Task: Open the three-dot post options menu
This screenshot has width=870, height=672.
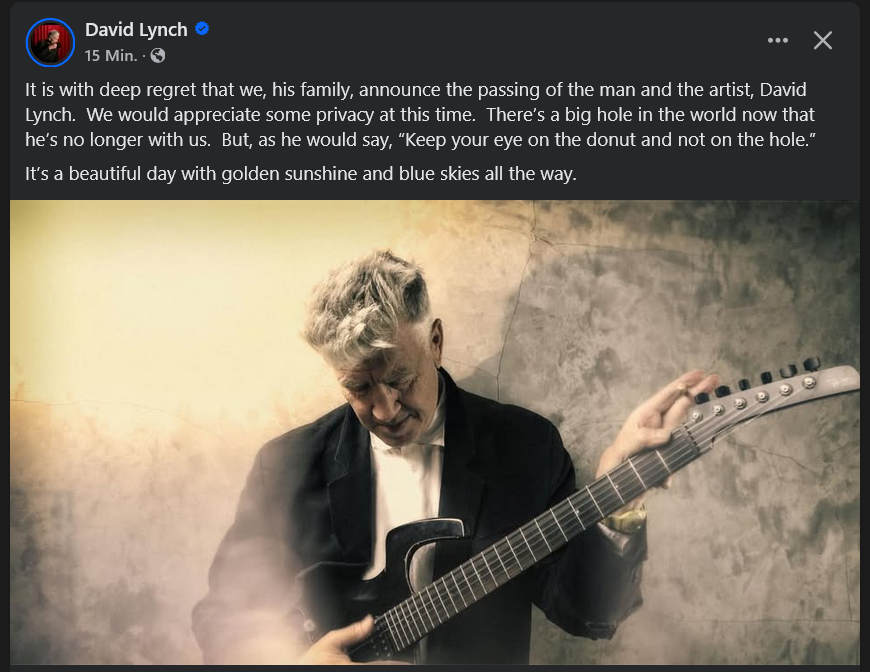Action: (x=777, y=40)
